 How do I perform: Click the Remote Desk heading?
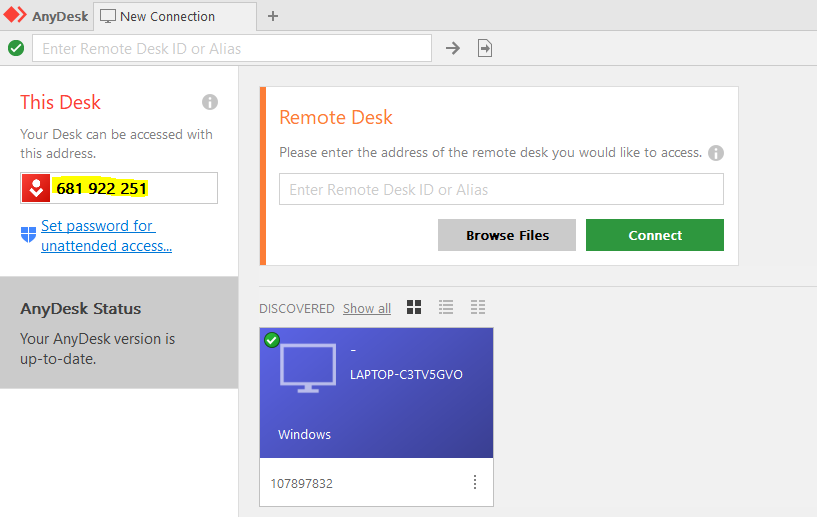point(336,117)
